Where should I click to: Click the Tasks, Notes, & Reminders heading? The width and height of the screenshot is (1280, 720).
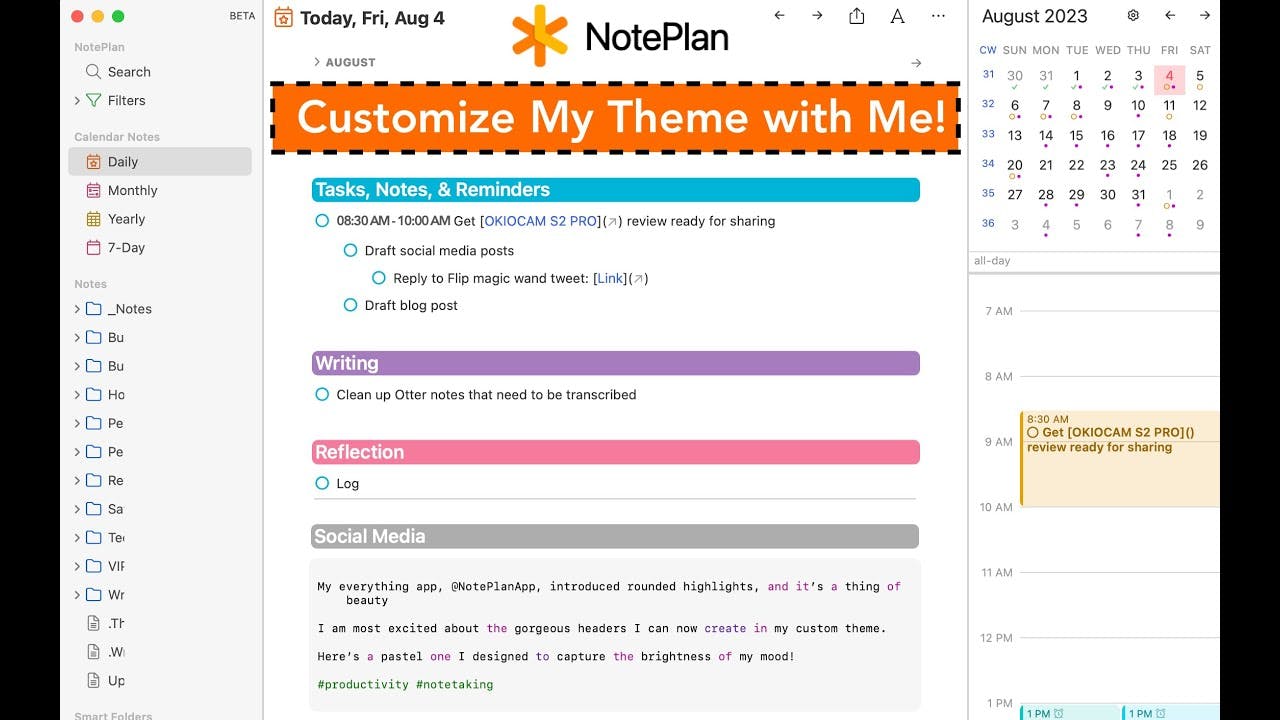[615, 190]
